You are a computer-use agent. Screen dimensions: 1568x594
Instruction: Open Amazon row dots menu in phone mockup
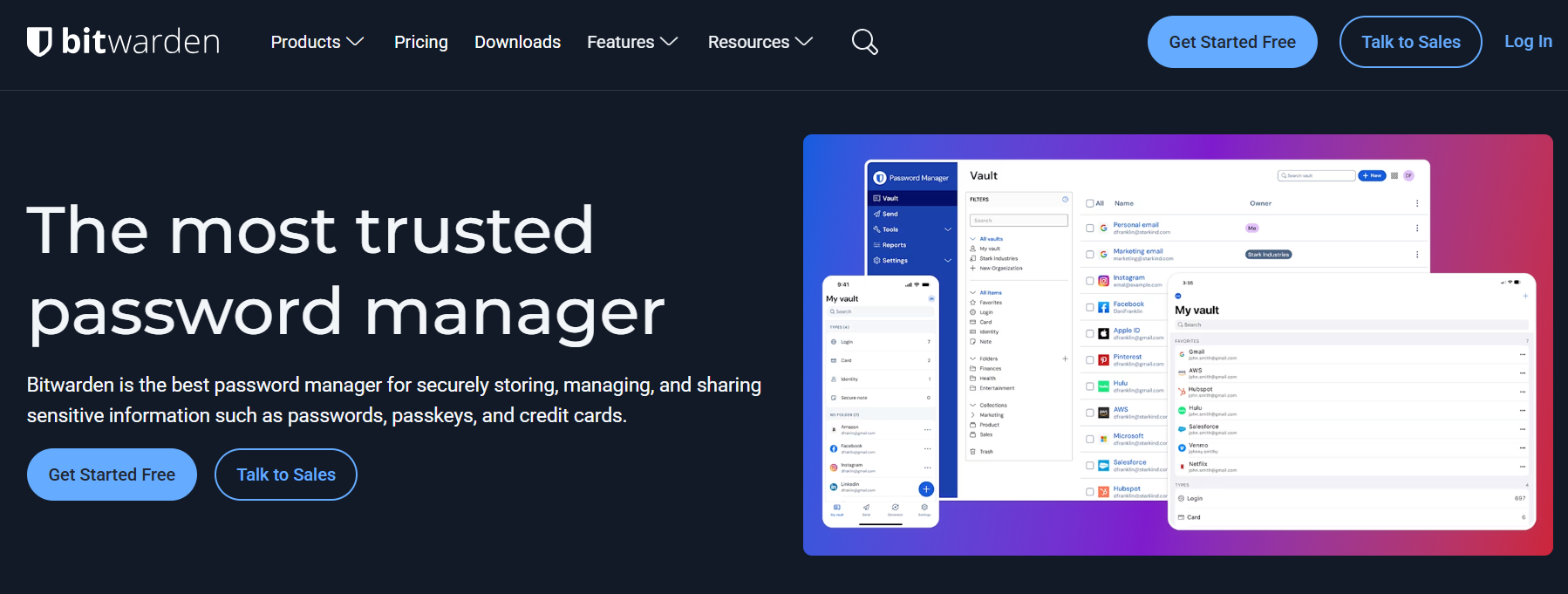(928, 429)
